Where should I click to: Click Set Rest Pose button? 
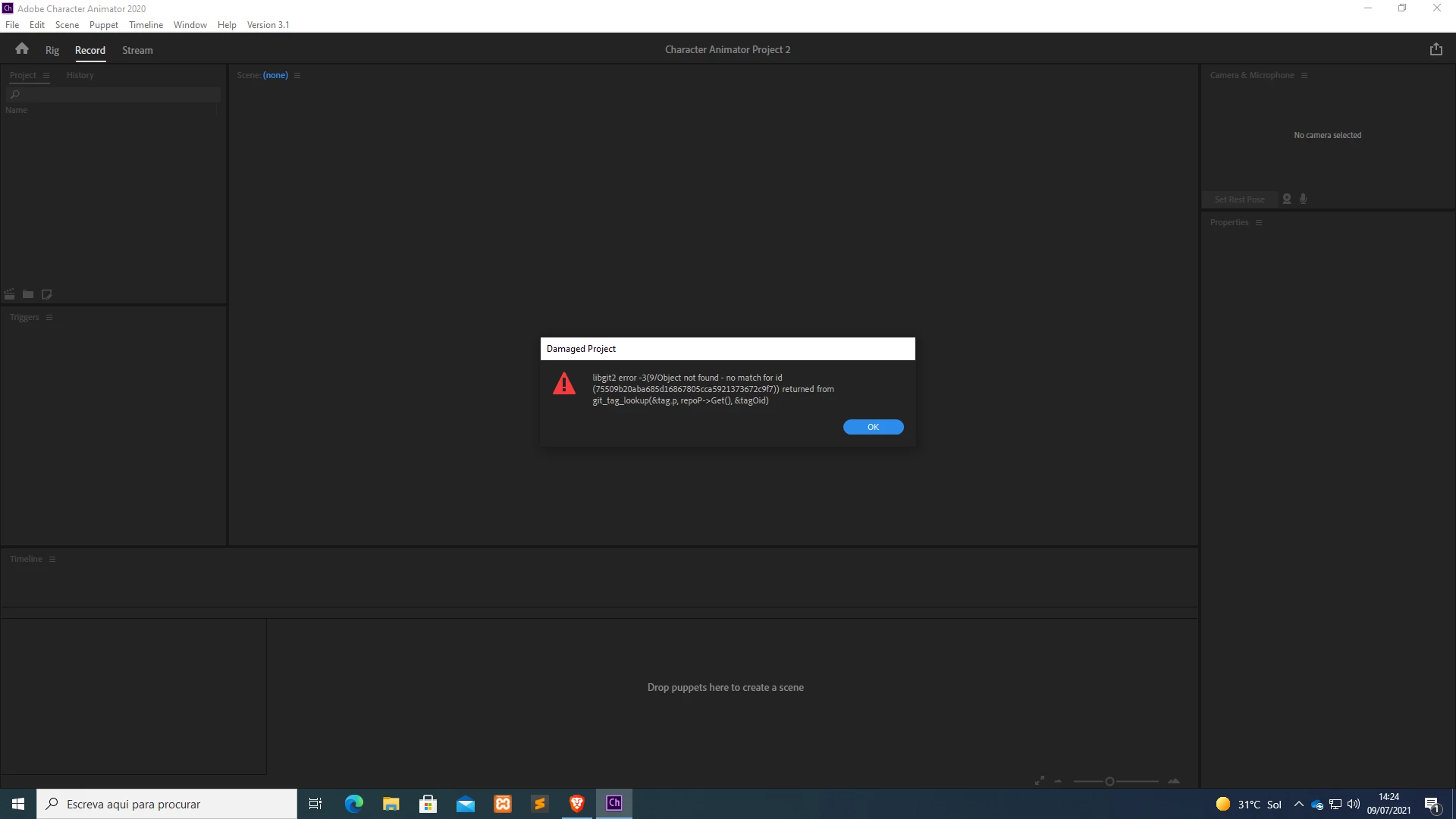(1239, 199)
